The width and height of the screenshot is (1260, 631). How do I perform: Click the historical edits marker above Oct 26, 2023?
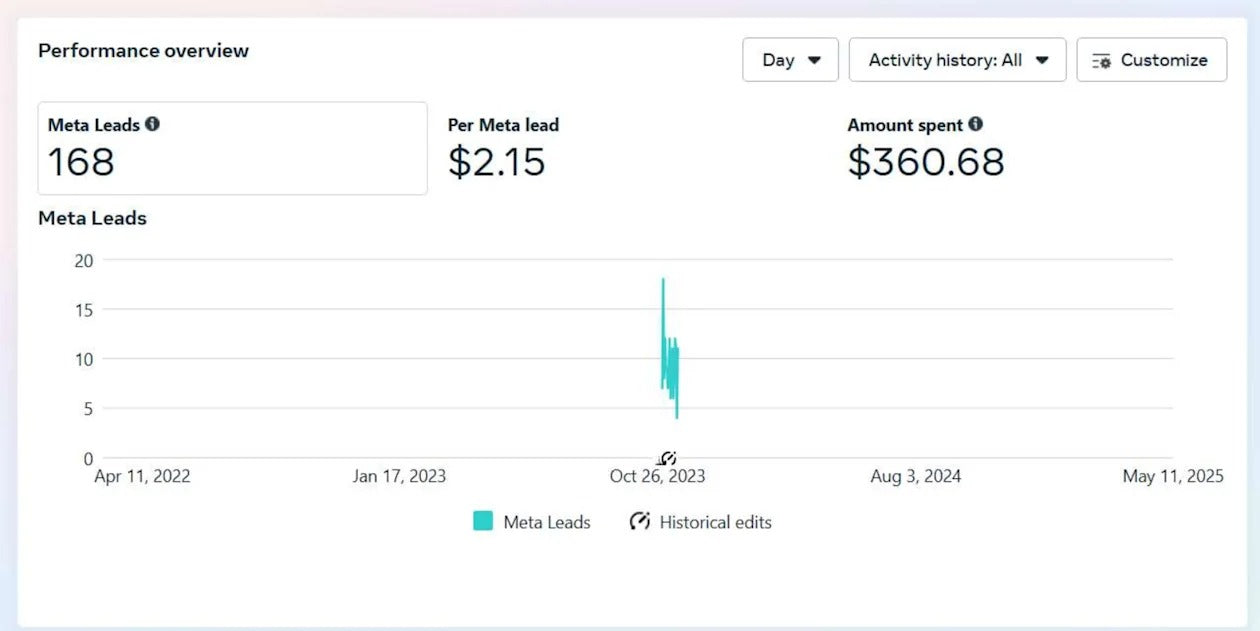click(666, 457)
